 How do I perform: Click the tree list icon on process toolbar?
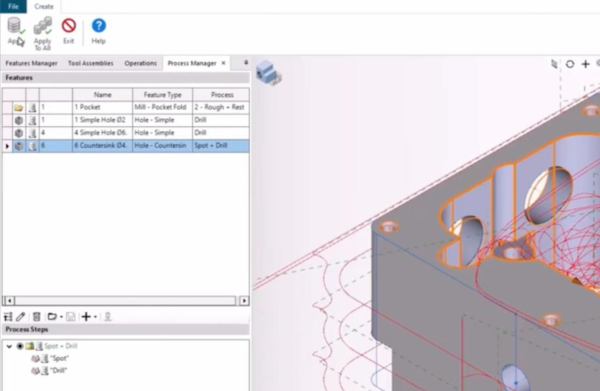(8, 317)
